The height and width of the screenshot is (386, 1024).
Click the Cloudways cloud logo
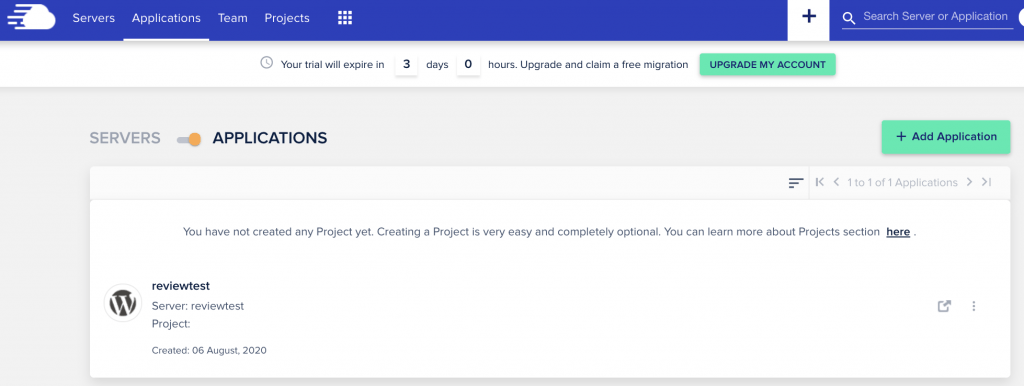pyautogui.click(x=31, y=18)
